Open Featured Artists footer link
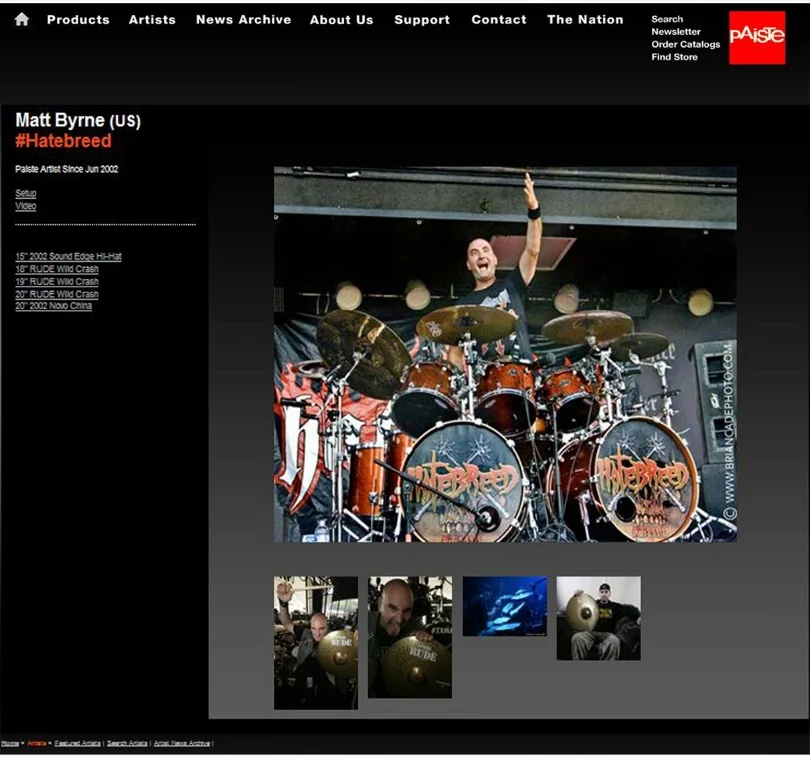The width and height of the screenshot is (810, 757). tap(77, 743)
